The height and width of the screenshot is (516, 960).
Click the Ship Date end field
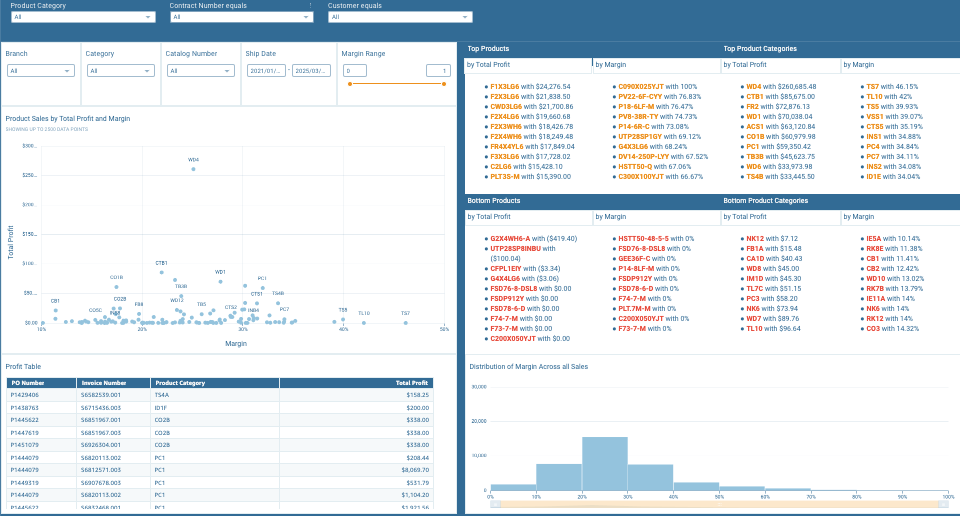click(311, 71)
